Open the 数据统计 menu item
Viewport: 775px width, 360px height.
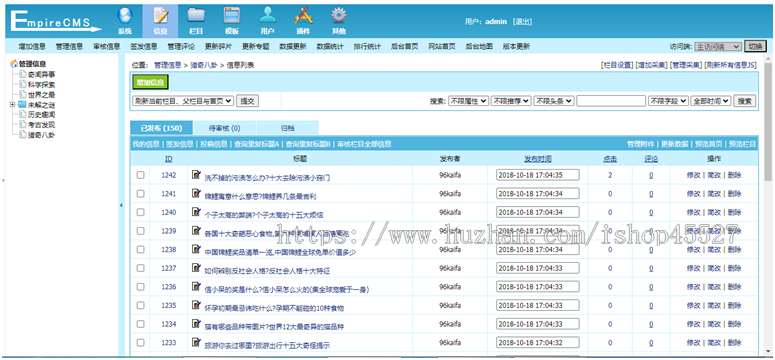tap(330, 46)
